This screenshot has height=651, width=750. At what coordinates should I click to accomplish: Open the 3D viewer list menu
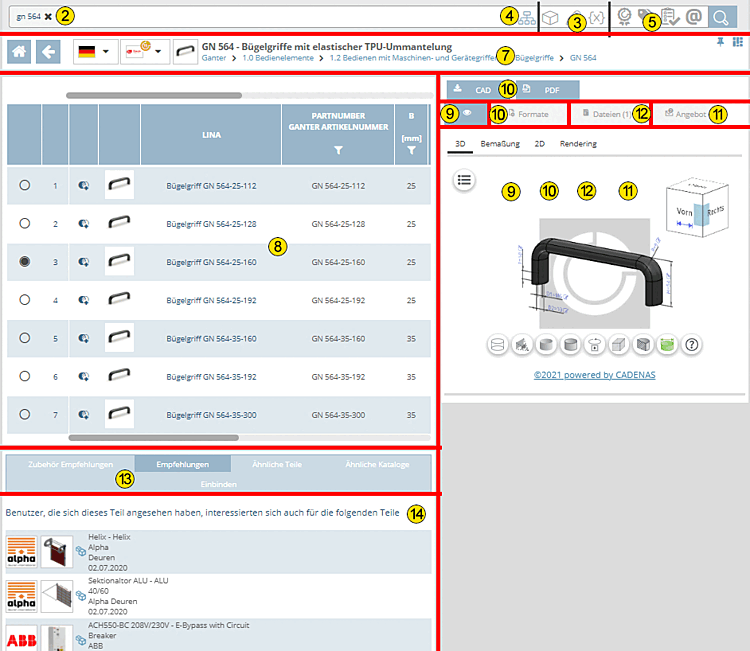tap(464, 180)
